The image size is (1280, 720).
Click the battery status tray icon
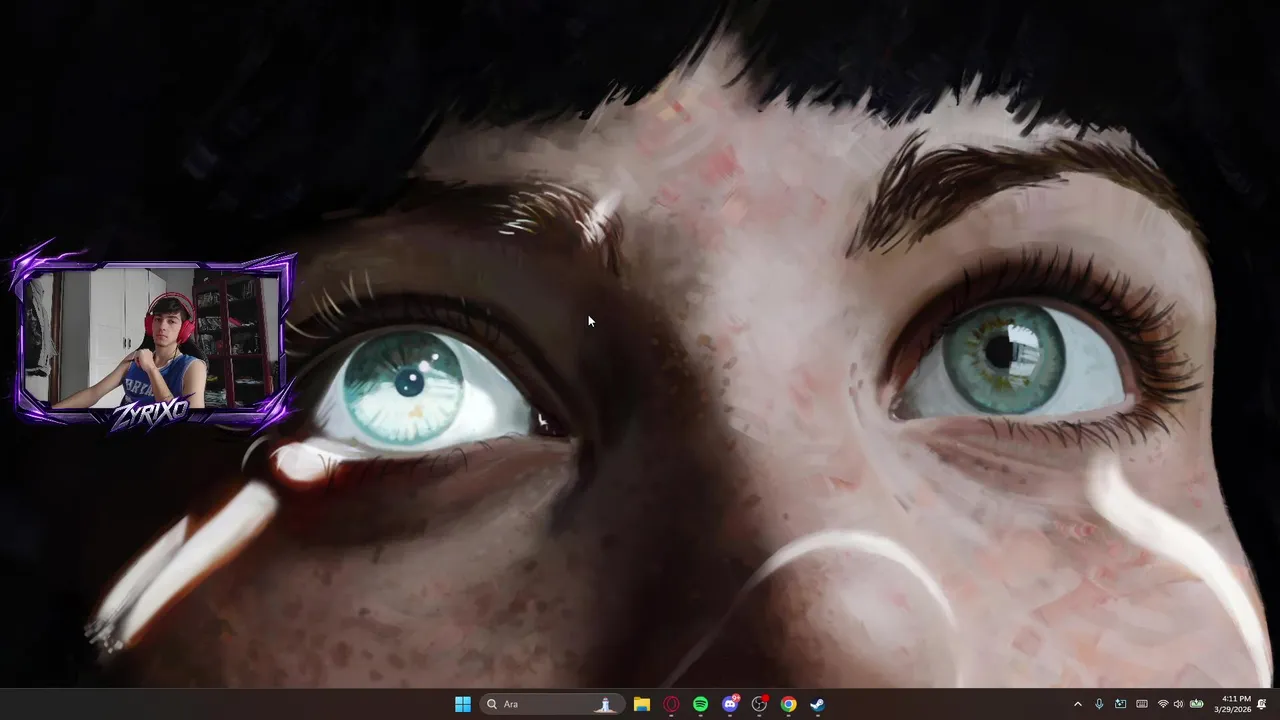click(1196, 704)
